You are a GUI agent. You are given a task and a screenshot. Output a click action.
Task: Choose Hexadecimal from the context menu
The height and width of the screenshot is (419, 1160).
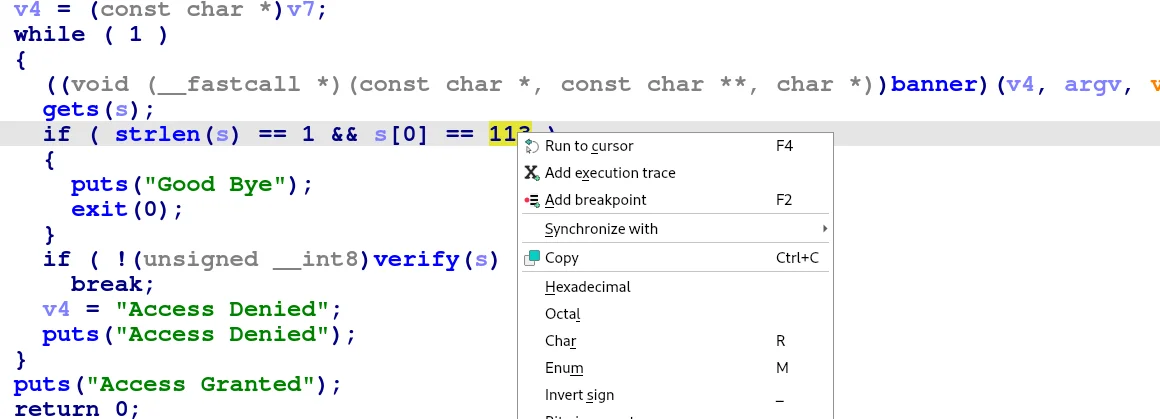pos(588,287)
